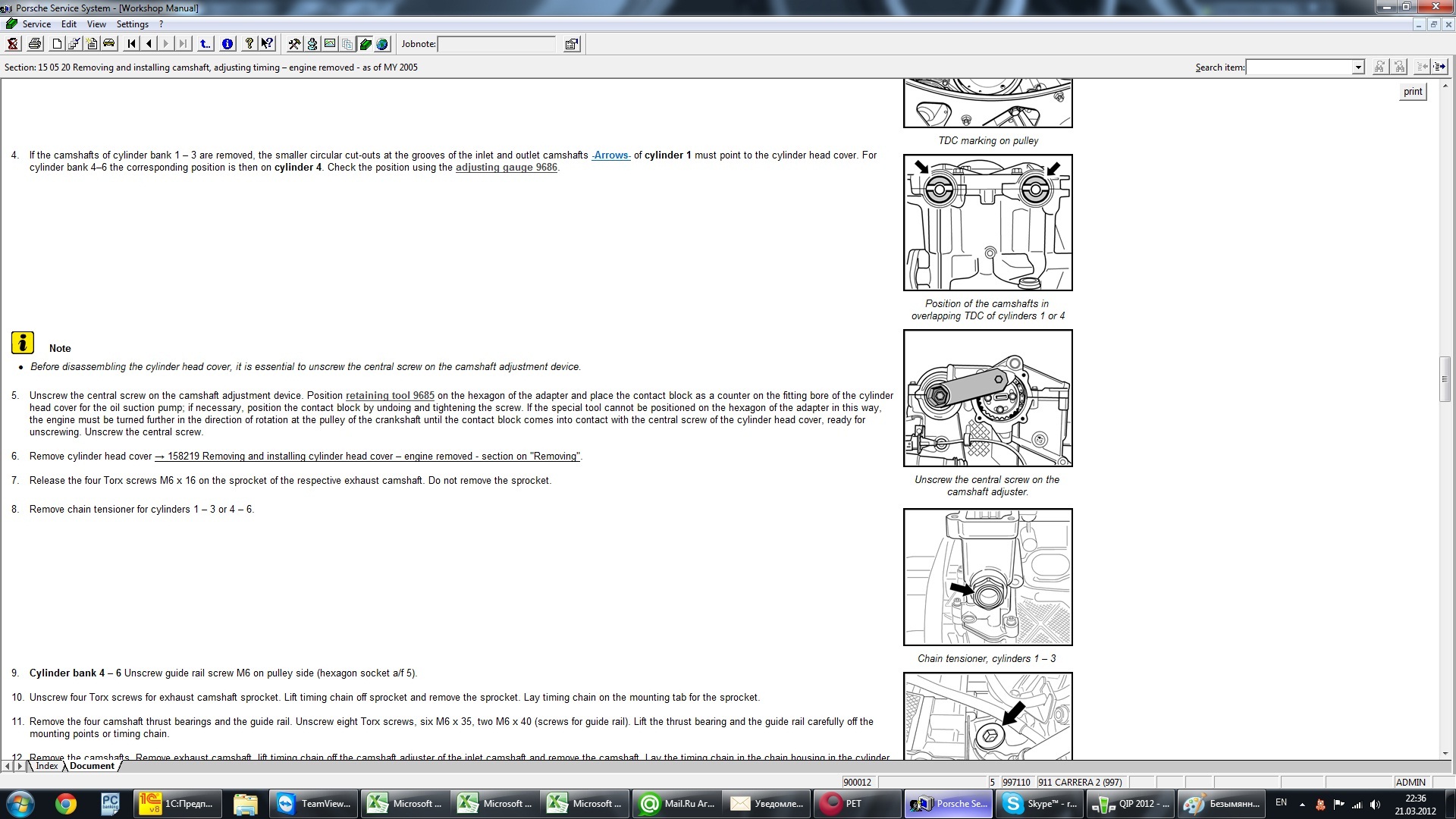Switch to PET in the taskbar

point(857,804)
